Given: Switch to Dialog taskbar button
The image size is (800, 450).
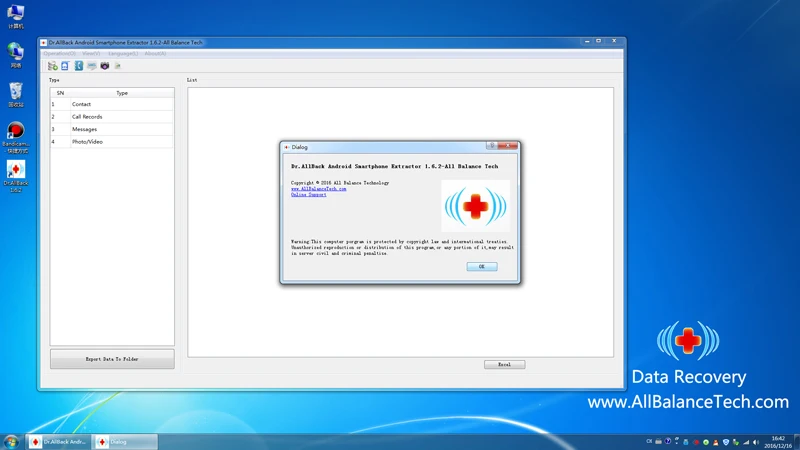Looking at the screenshot, I should 124,442.
